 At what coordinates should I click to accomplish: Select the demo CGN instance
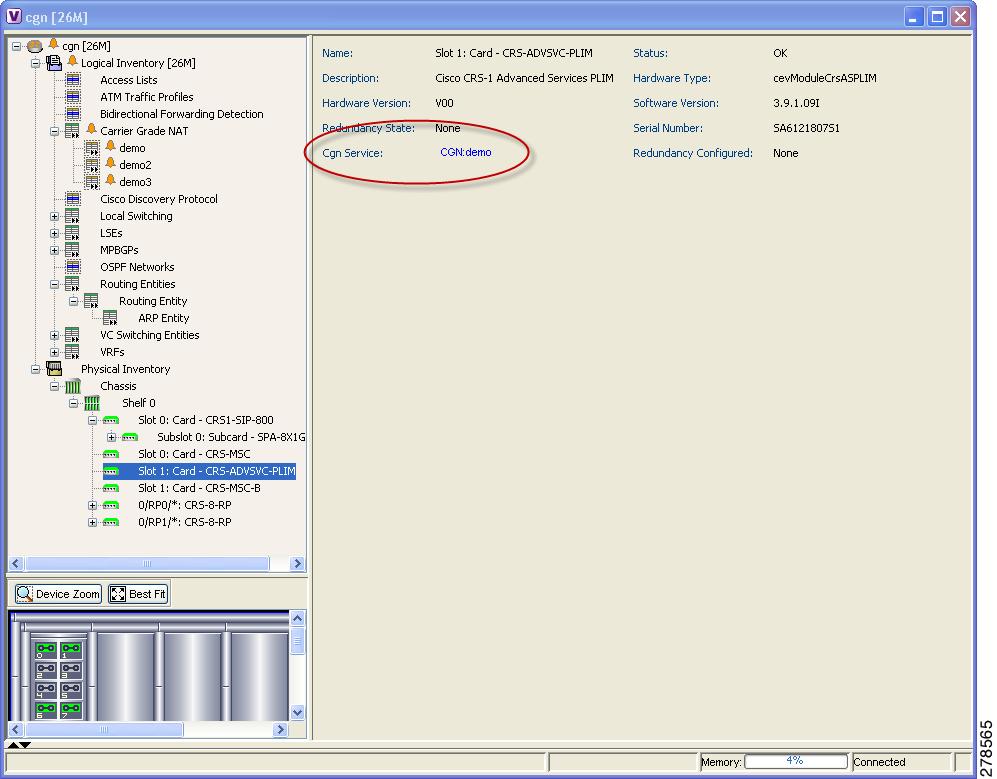click(132, 148)
